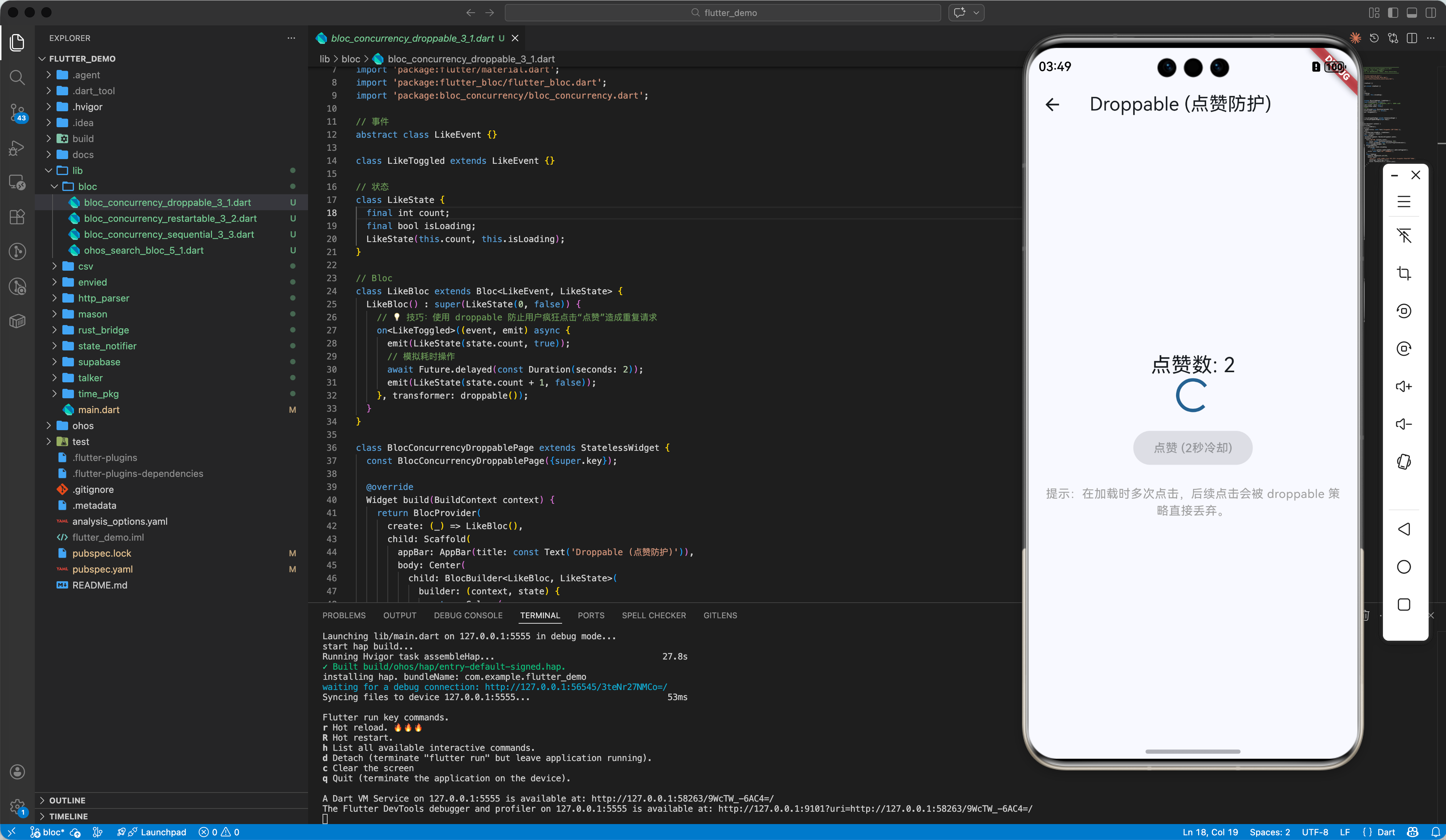Click the debug connection URL link
The image size is (1446, 840).
coord(576,687)
